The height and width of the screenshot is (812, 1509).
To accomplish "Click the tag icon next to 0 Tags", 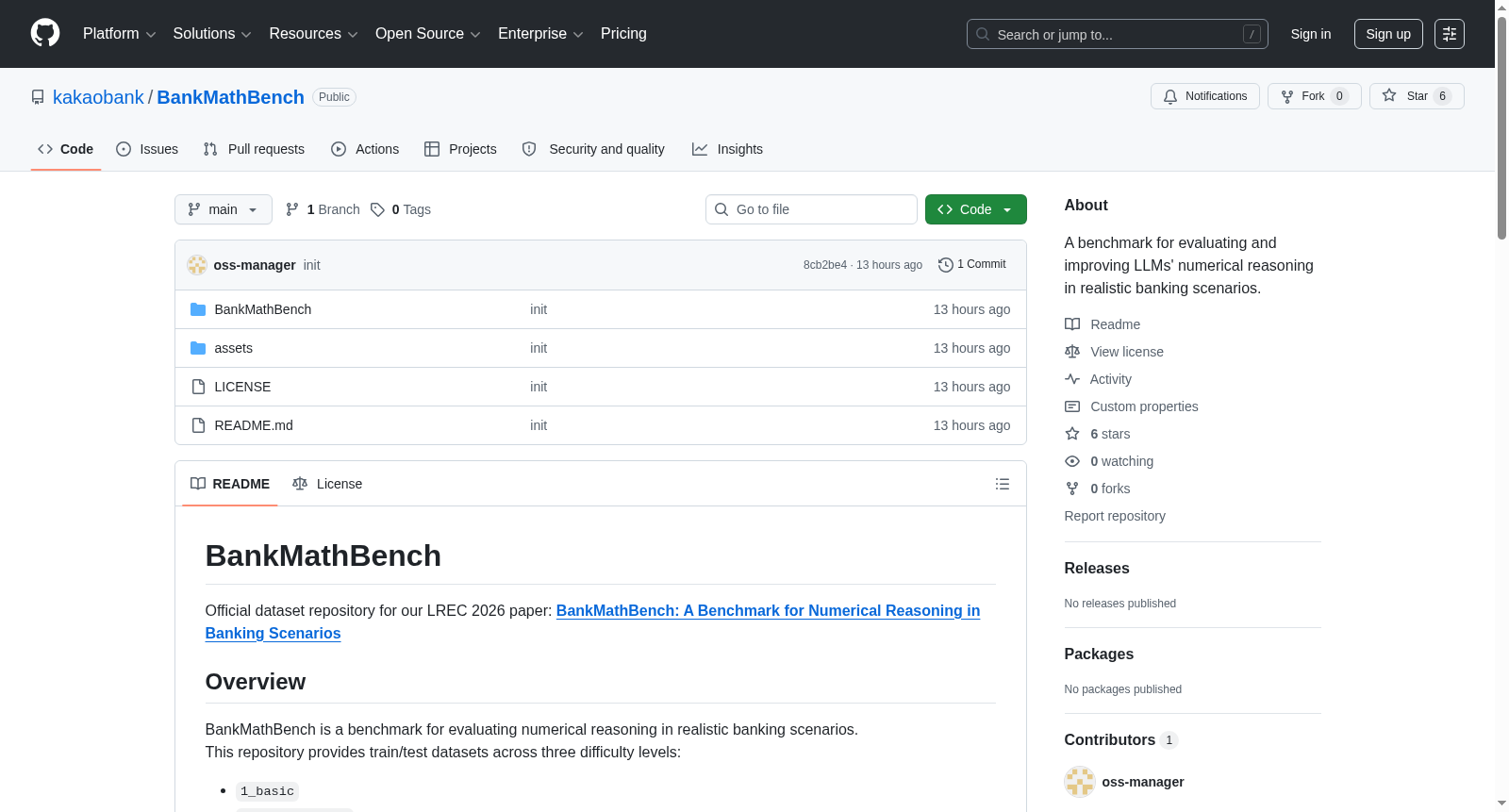I will tap(377, 209).
